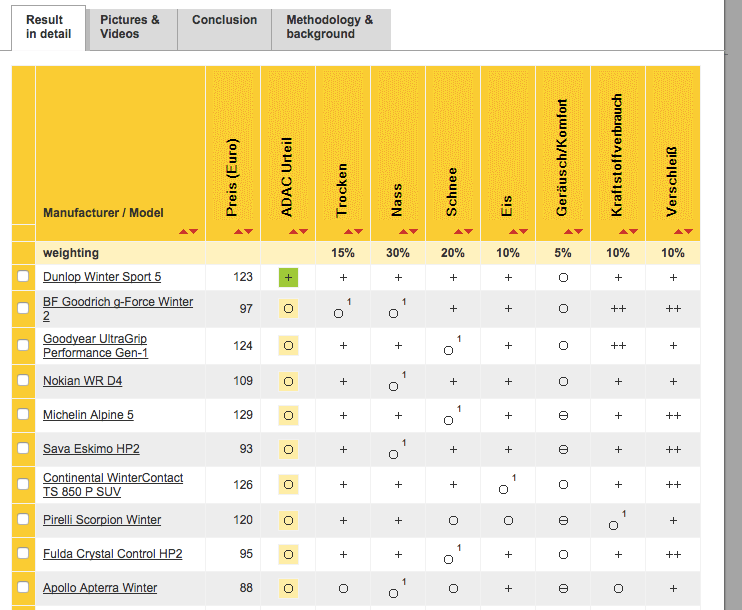Click the price 129 for Michelin Alpine 5

coord(243,415)
